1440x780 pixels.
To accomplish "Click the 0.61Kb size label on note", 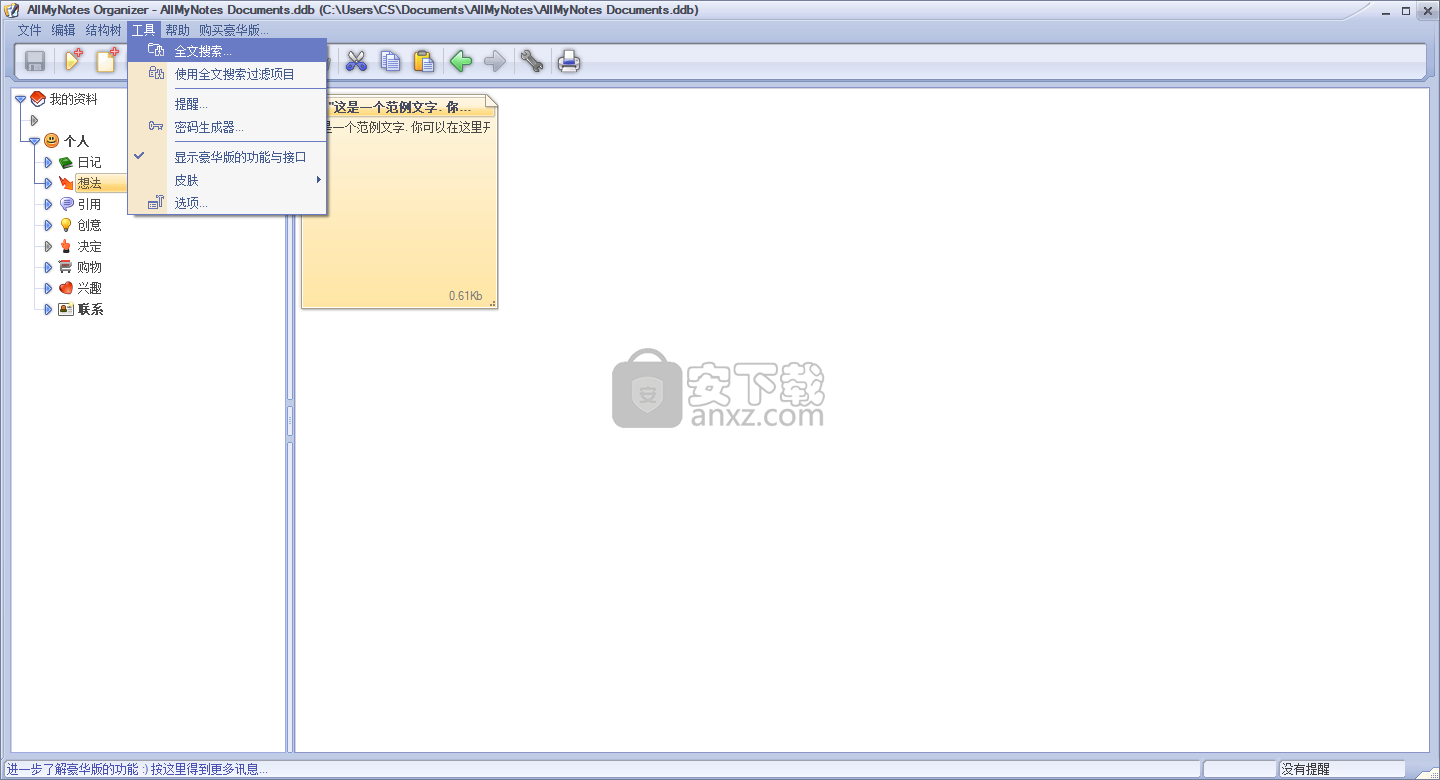I will [465, 296].
